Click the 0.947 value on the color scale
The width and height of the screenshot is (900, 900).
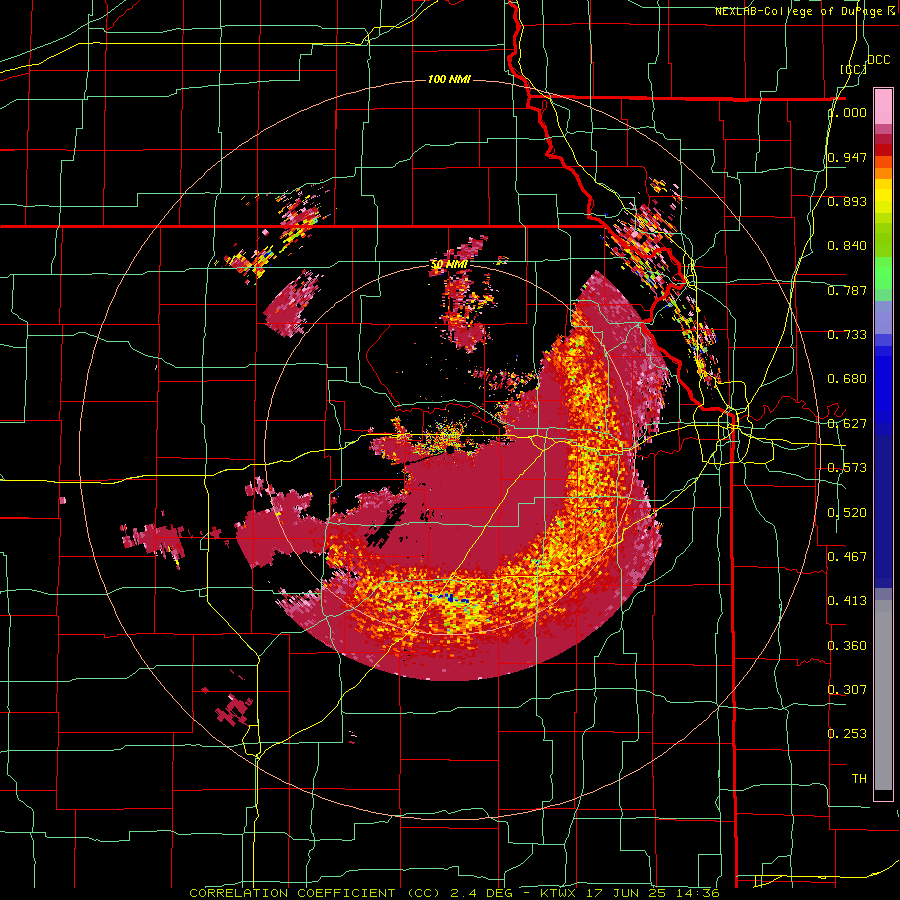click(847, 157)
